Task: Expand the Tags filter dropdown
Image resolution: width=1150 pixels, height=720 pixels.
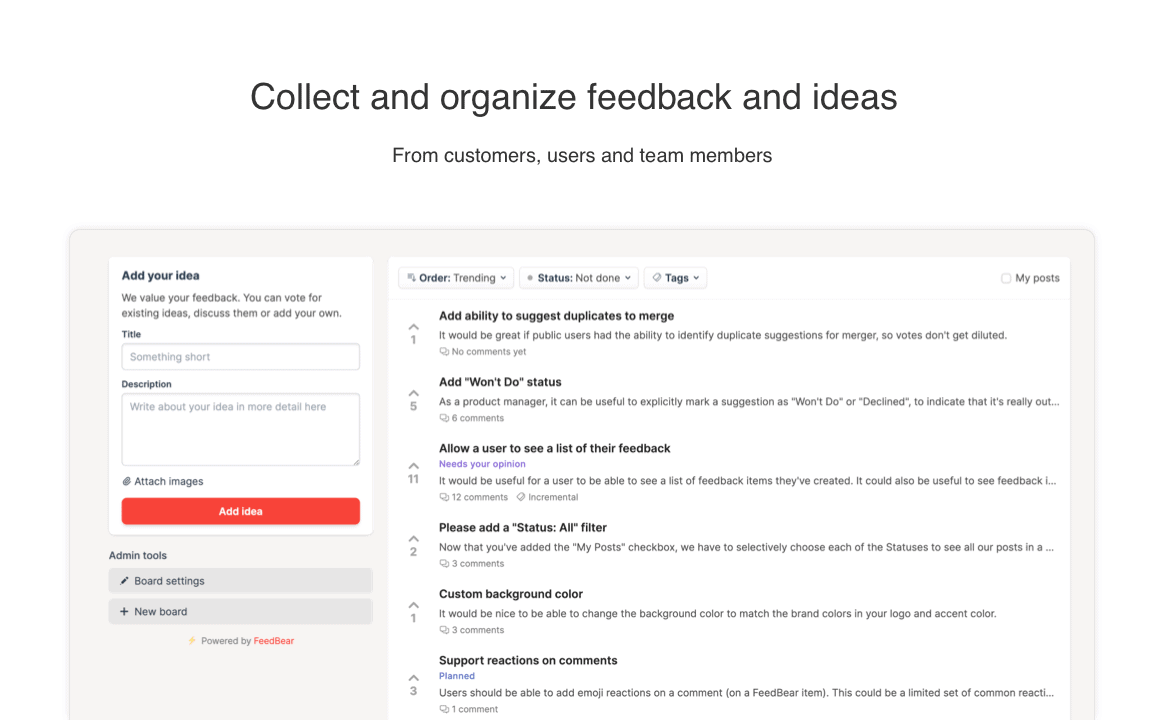Action: [675, 278]
